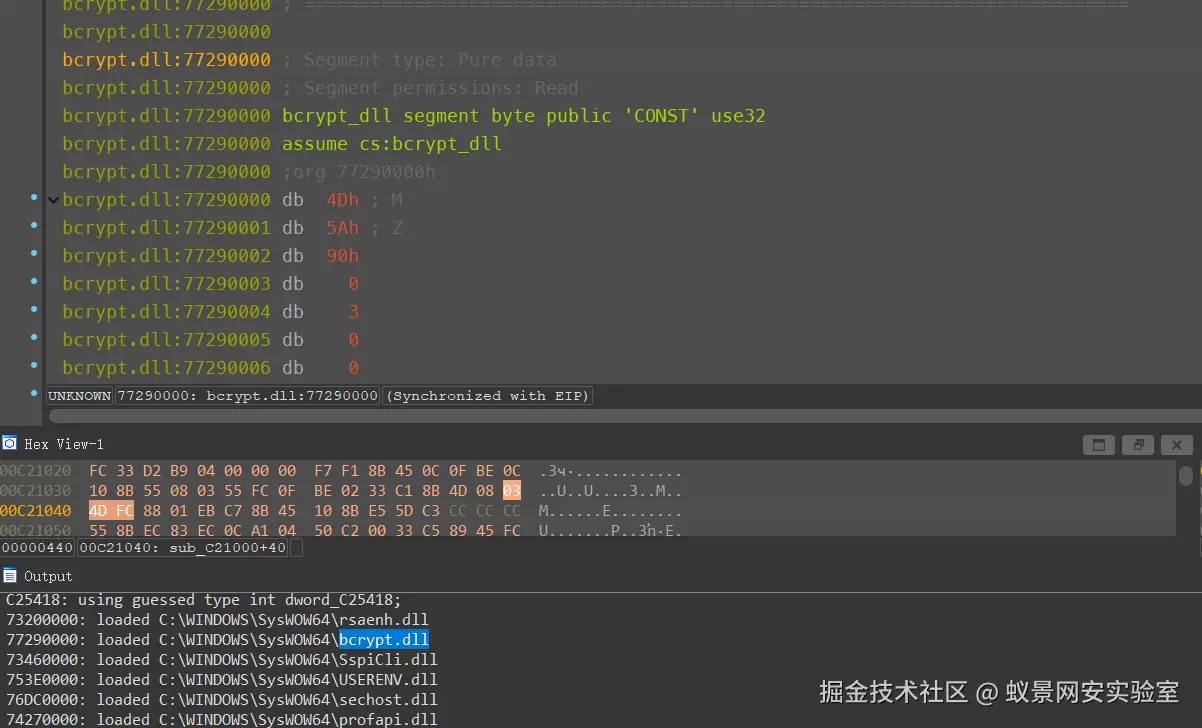Click the ';org 77290000h' comment line
This screenshot has height=728, width=1202.
coord(359,172)
